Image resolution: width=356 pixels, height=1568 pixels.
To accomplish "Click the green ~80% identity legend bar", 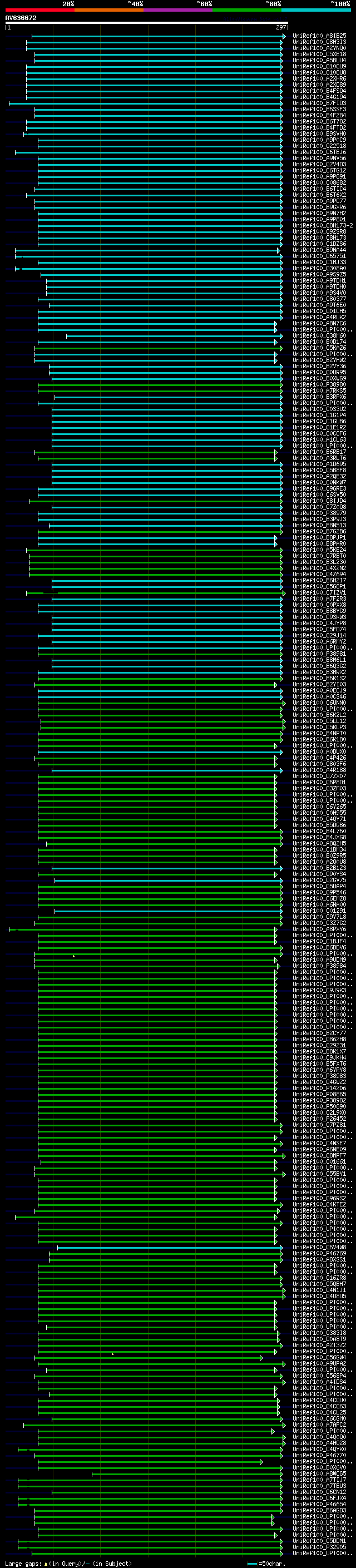I will click(247, 10).
